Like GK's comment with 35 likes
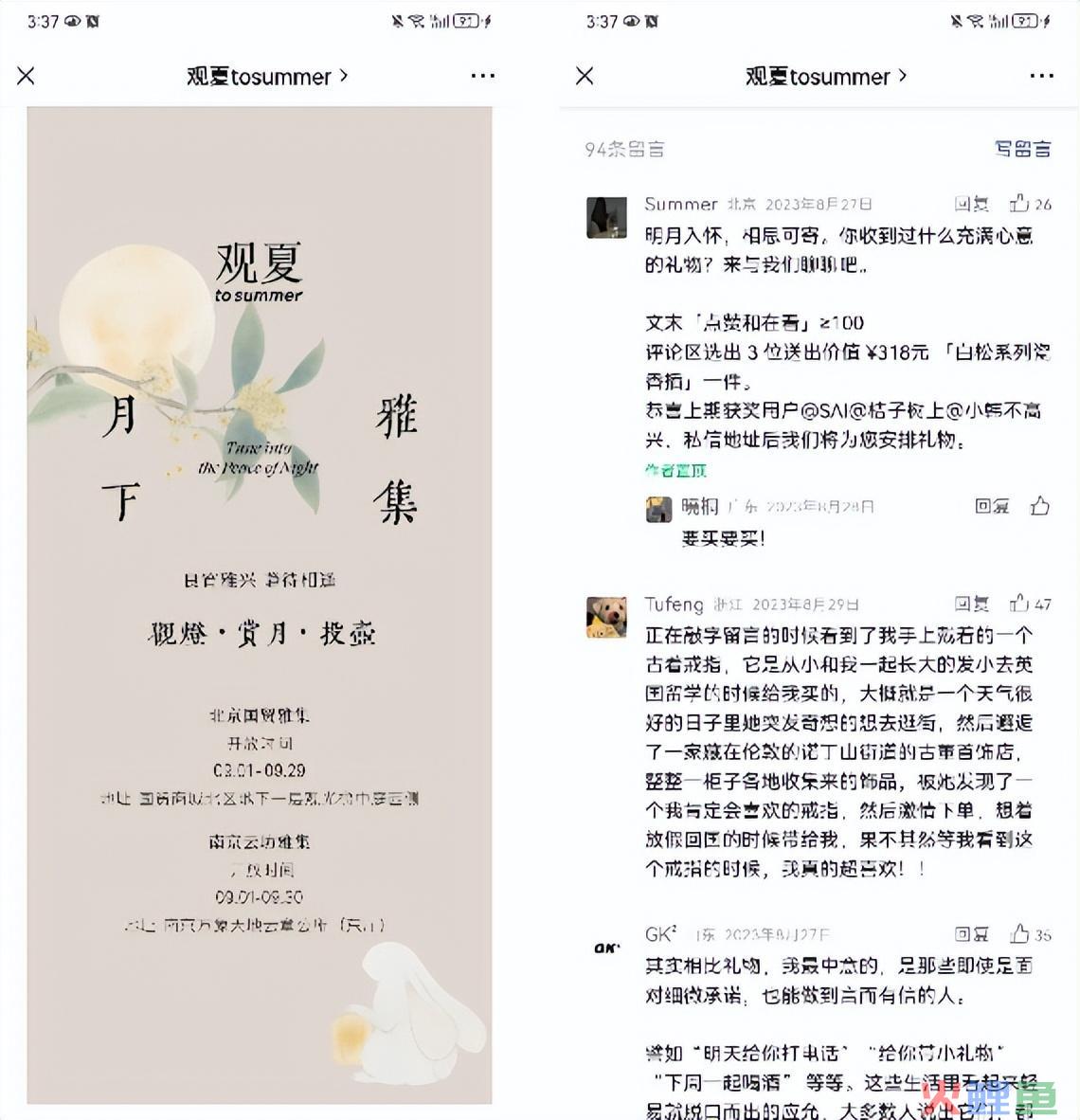Viewport: 1080px width, 1120px height. [1019, 933]
